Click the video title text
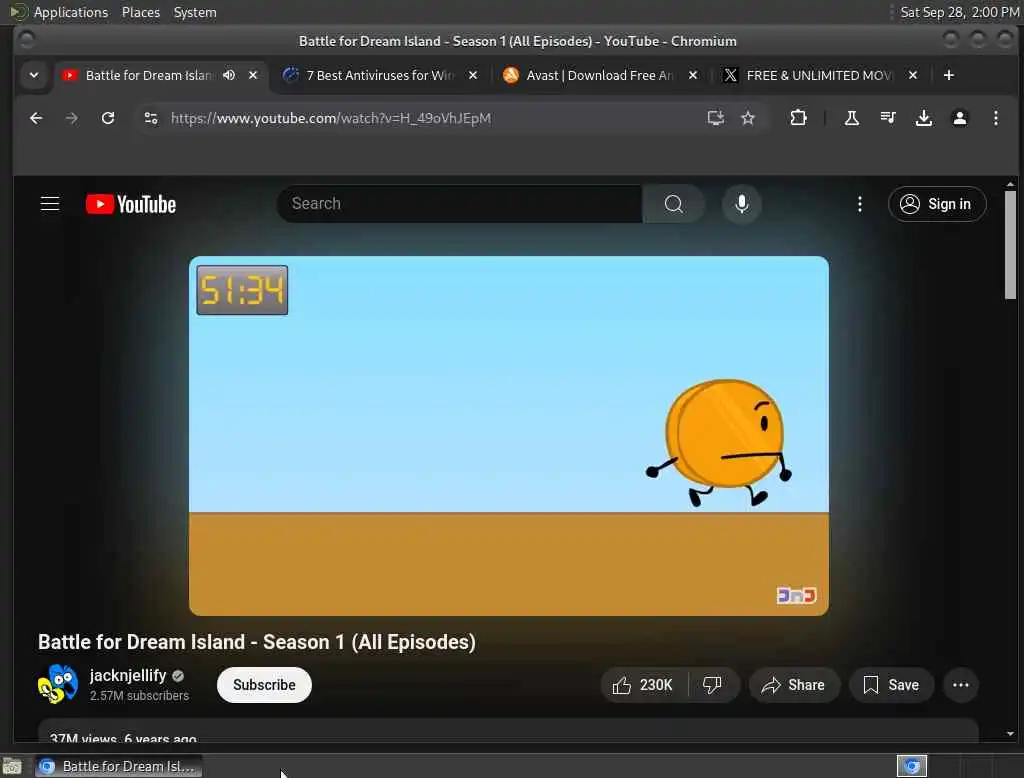This screenshot has height=778, width=1024. (x=257, y=642)
